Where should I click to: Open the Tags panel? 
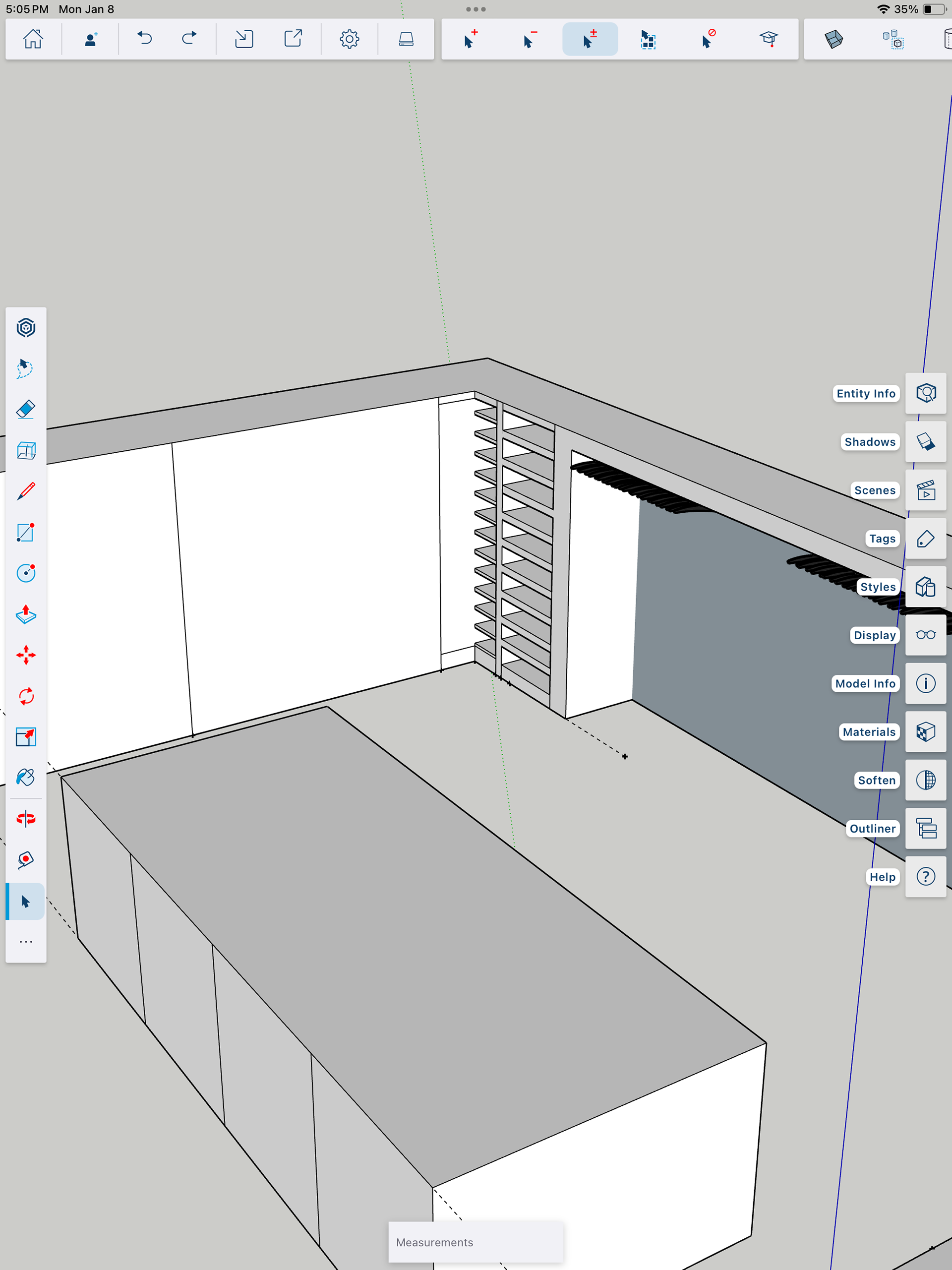pos(926,539)
